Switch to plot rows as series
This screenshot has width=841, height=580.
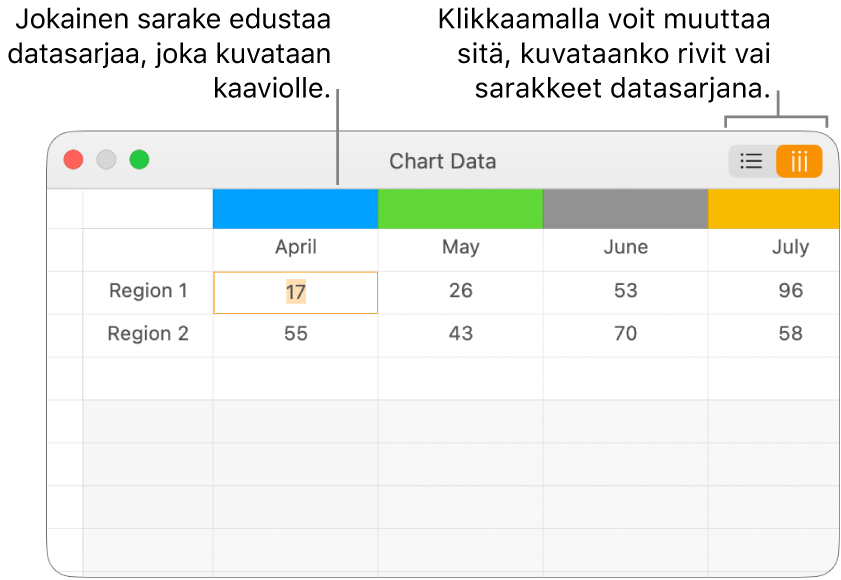(x=751, y=161)
